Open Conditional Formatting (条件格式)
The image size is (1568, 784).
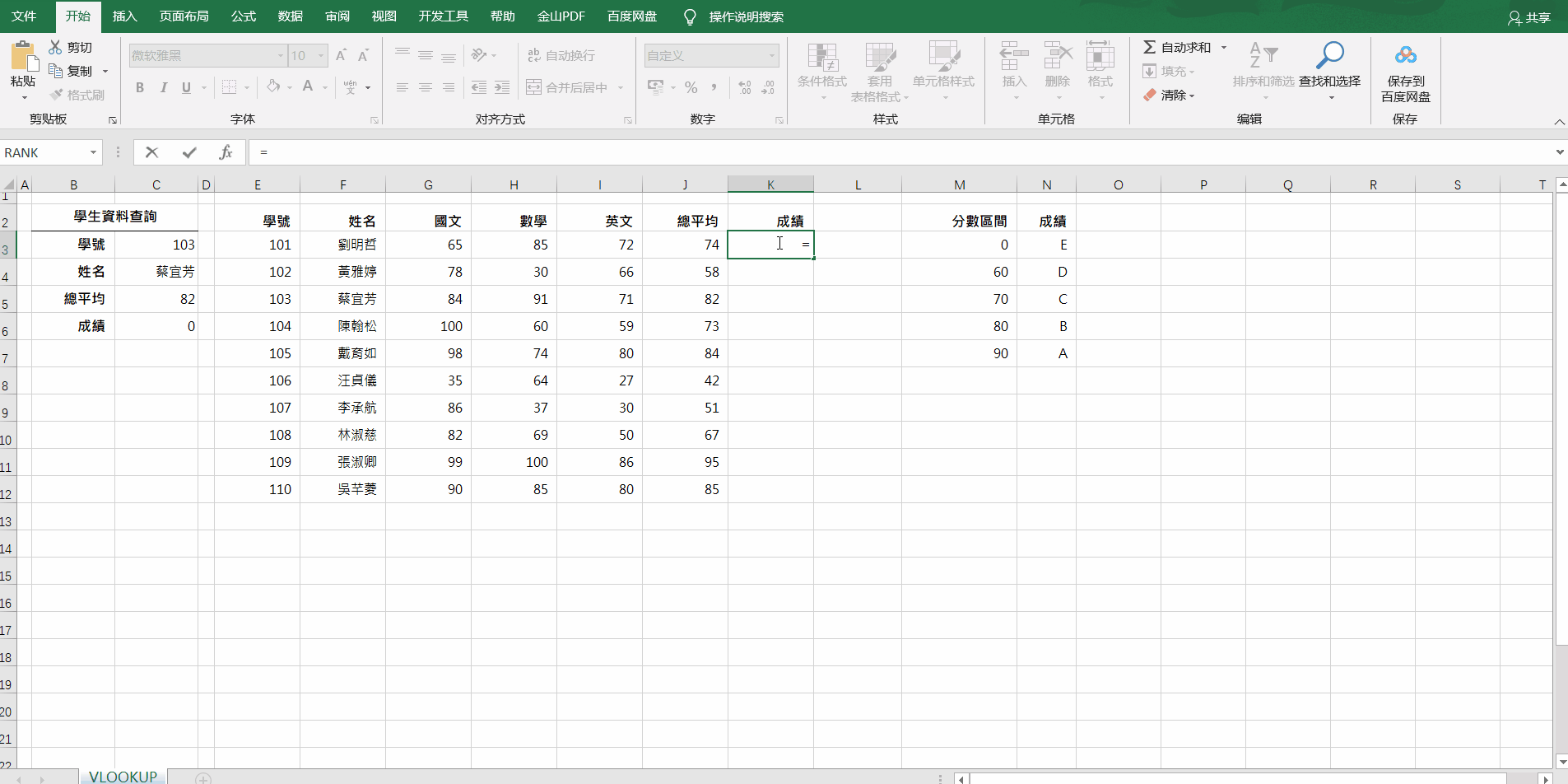[x=822, y=71]
